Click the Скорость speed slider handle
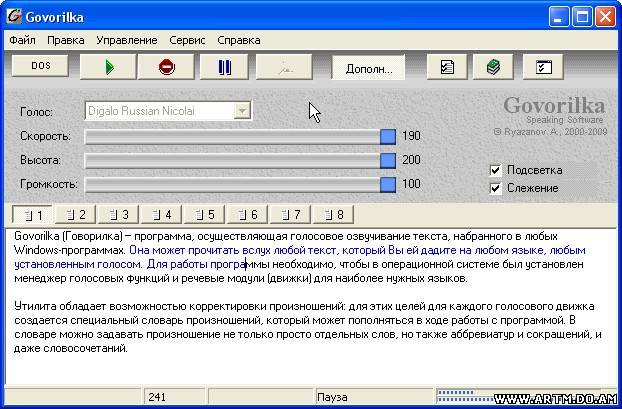 click(388, 136)
